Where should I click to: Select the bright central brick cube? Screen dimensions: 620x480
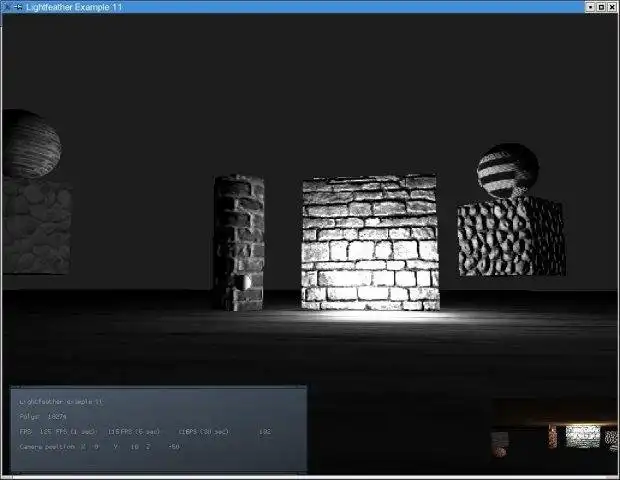point(370,242)
